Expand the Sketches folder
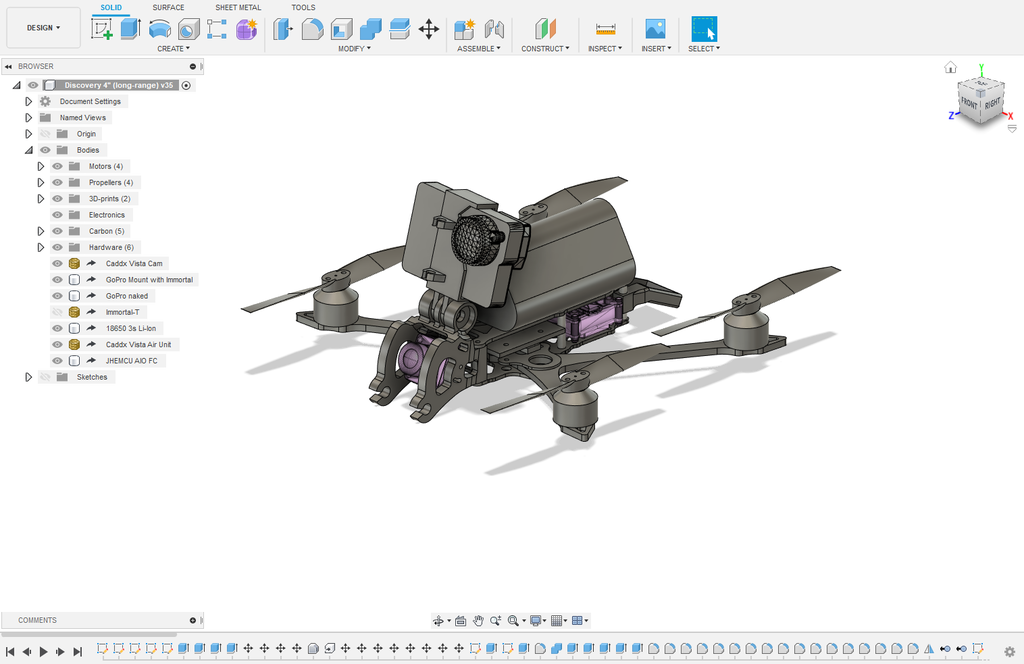 pos(29,377)
